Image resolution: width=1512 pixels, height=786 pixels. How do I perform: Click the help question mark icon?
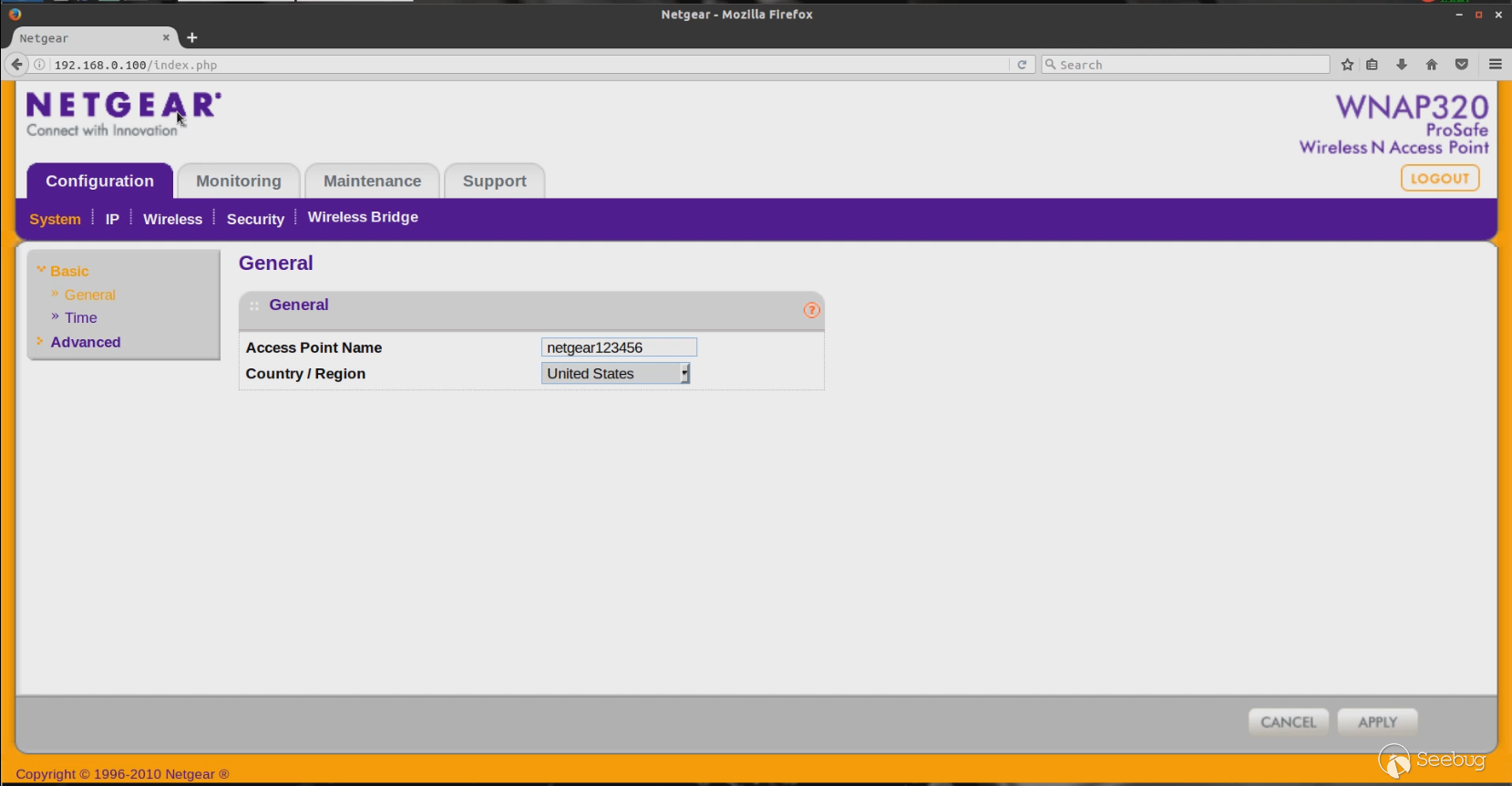click(x=811, y=310)
